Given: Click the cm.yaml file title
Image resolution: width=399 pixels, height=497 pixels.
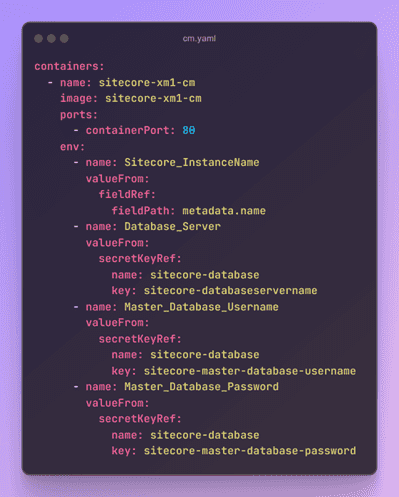Looking at the screenshot, I should pos(199,39).
